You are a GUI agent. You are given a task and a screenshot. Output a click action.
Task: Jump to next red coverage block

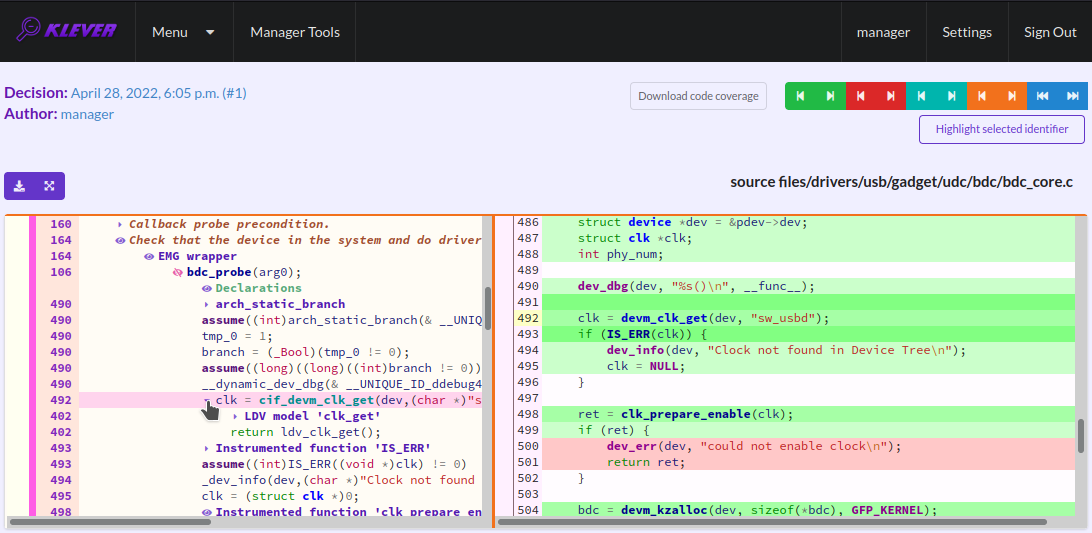click(x=891, y=96)
